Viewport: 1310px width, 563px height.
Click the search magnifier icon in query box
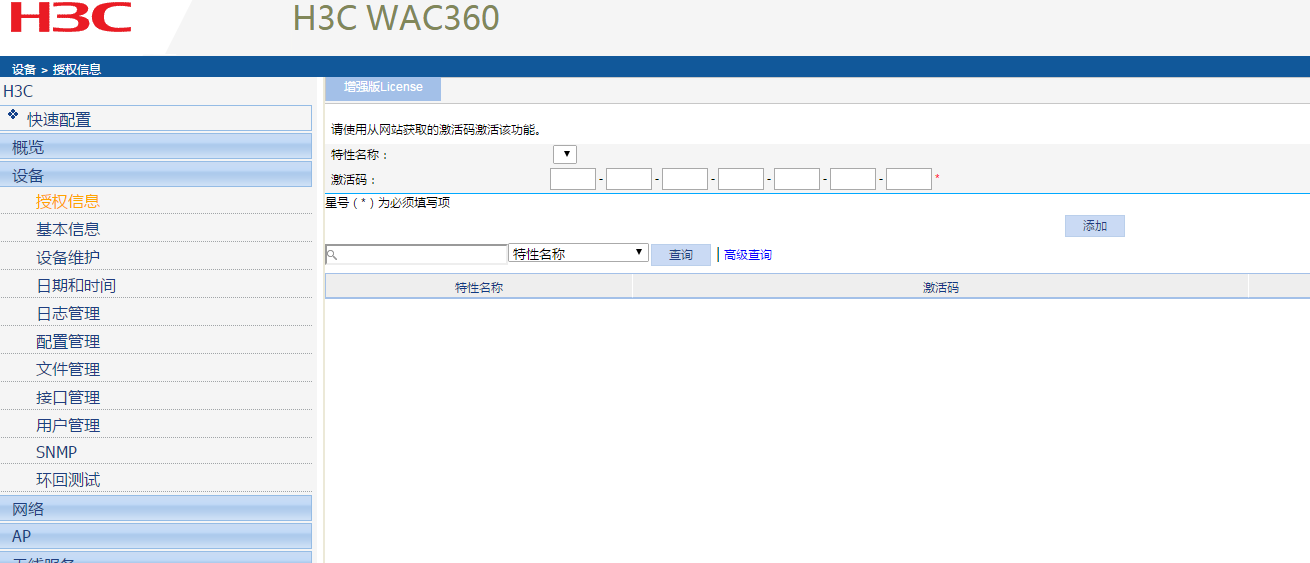click(332, 255)
